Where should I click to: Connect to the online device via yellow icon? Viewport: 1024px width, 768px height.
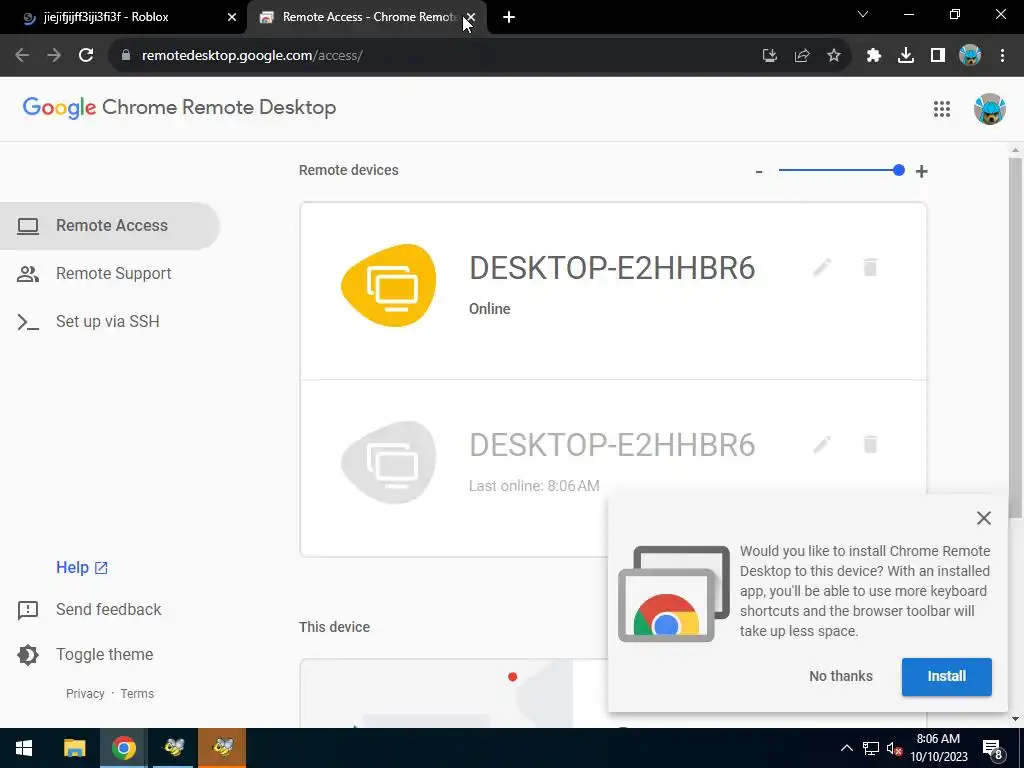[389, 285]
